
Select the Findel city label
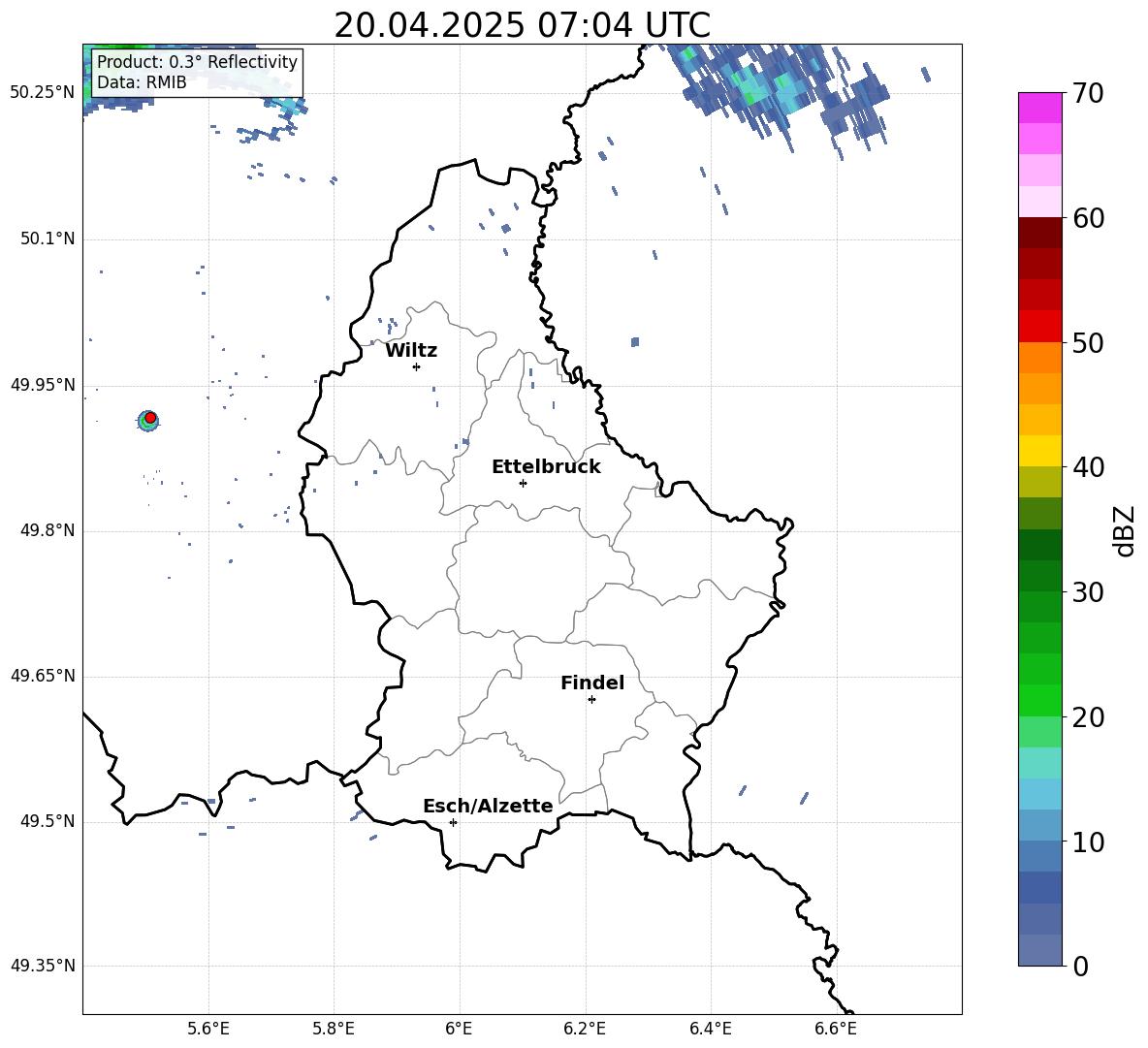click(x=592, y=683)
